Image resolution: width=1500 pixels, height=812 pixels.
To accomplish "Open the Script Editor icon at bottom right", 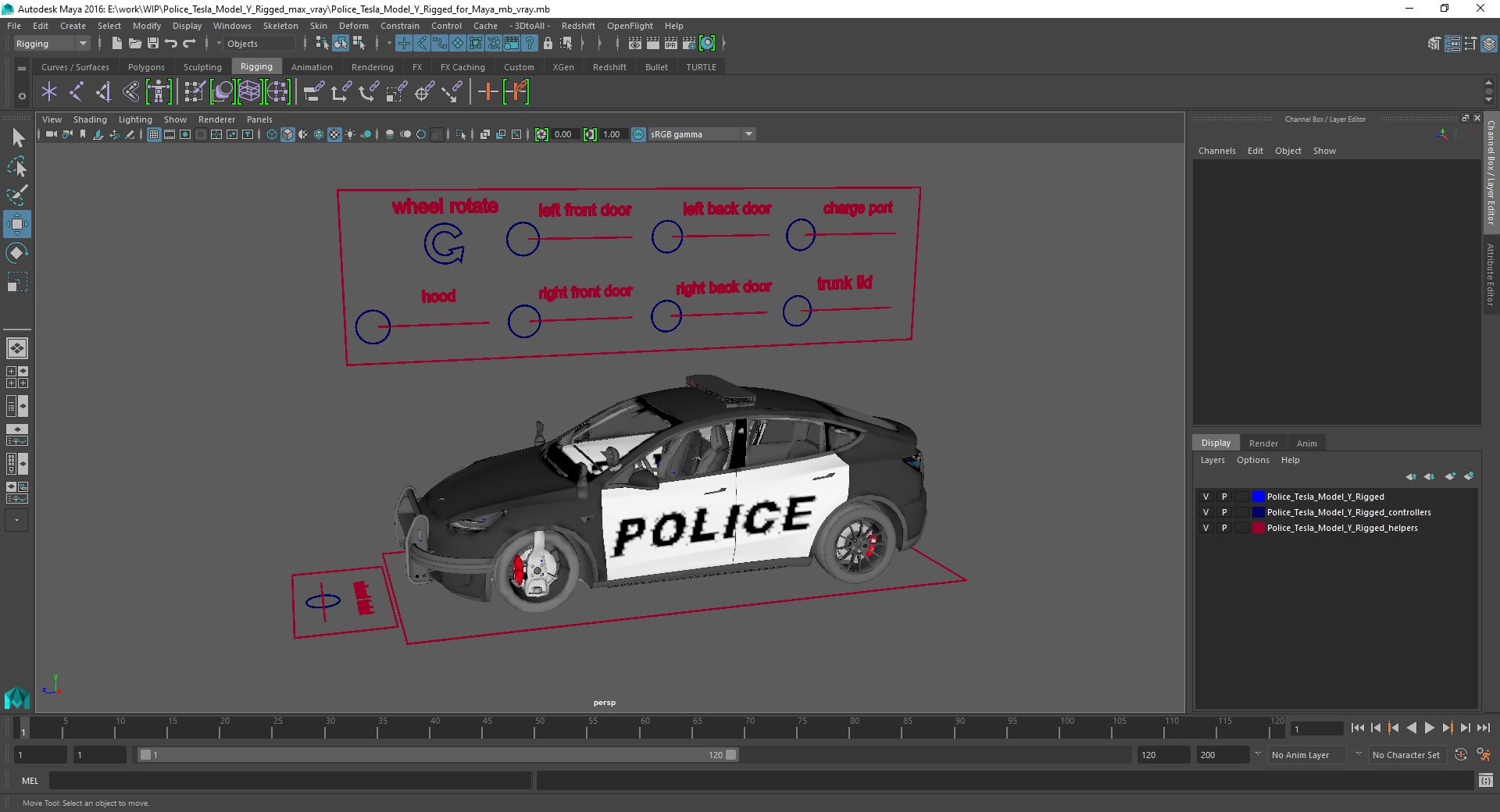I will pos(1485,780).
